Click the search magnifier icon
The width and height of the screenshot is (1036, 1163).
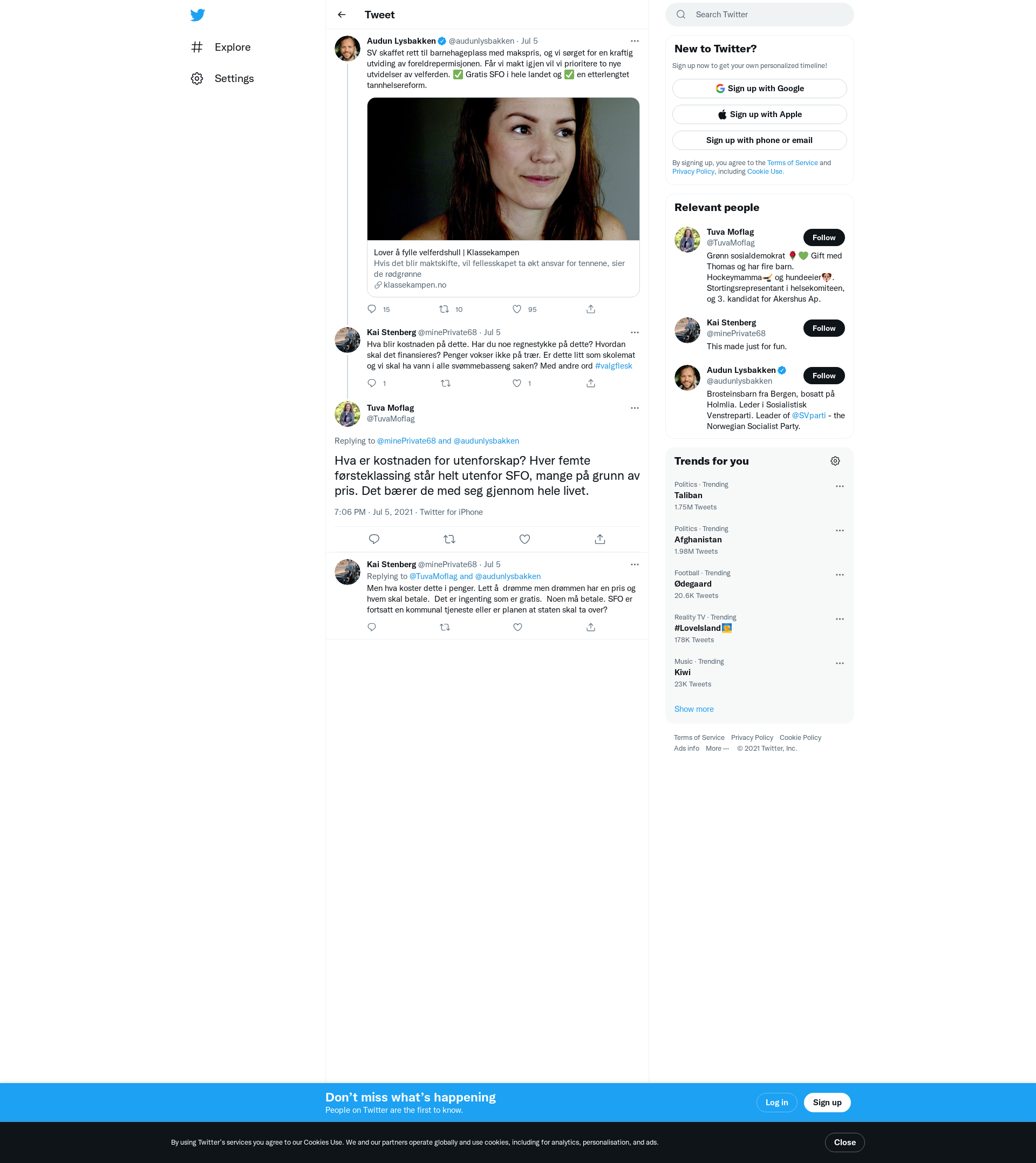pyautogui.click(x=681, y=15)
